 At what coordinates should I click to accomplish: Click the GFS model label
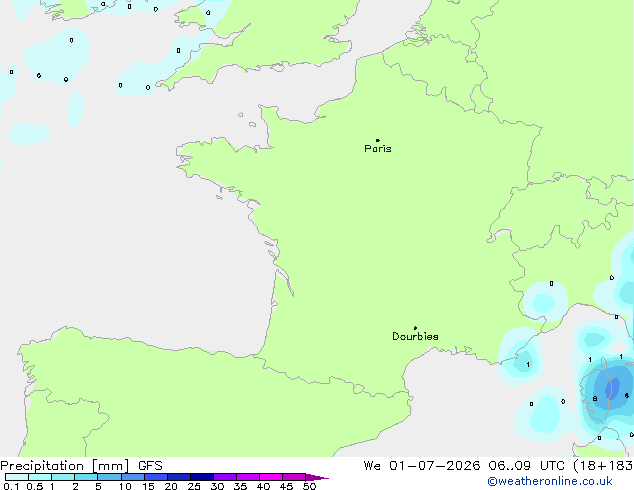tap(150, 466)
